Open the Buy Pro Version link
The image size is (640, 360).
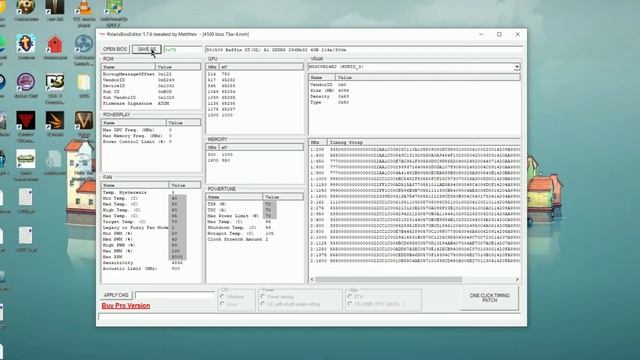tap(126, 306)
